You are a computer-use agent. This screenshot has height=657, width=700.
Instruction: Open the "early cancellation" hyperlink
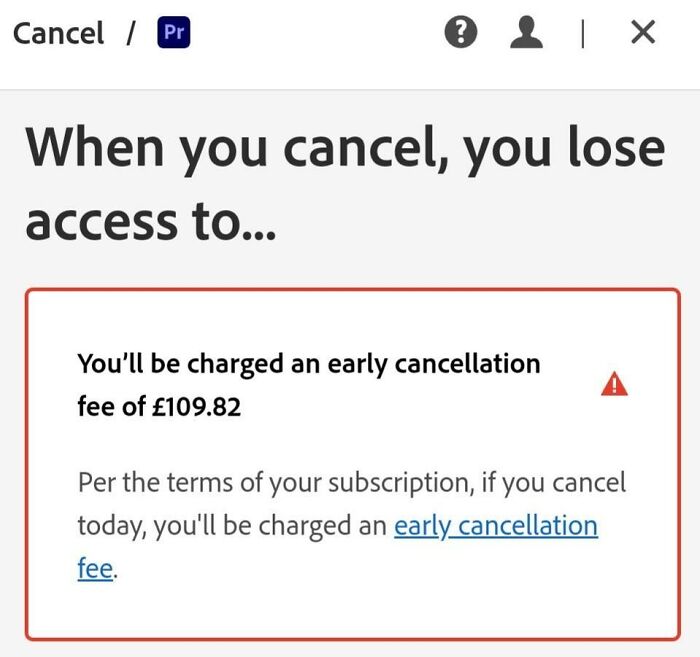point(496,525)
